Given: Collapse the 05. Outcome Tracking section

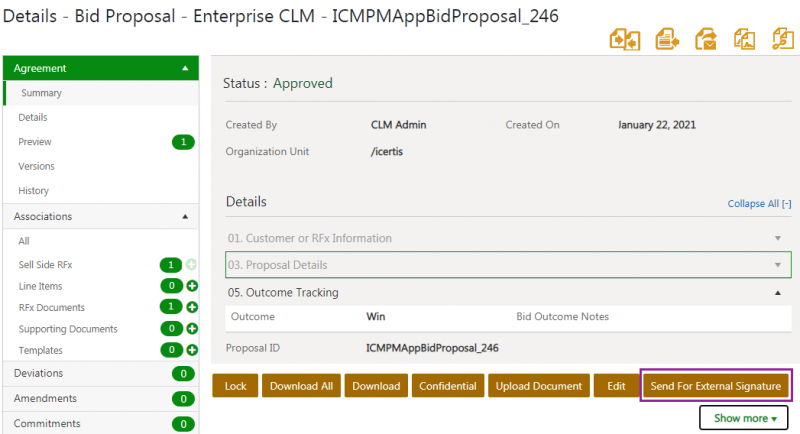Looking at the screenshot, I should [777, 293].
